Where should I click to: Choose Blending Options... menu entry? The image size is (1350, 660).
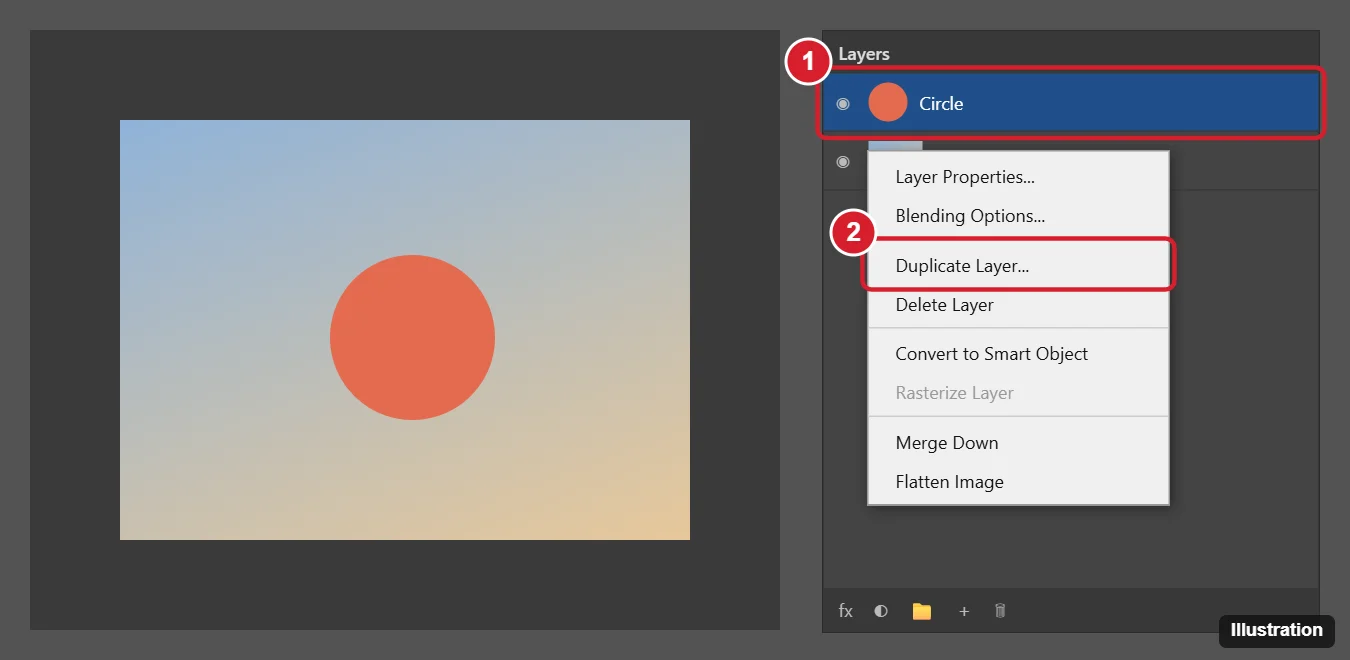pos(1018,216)
